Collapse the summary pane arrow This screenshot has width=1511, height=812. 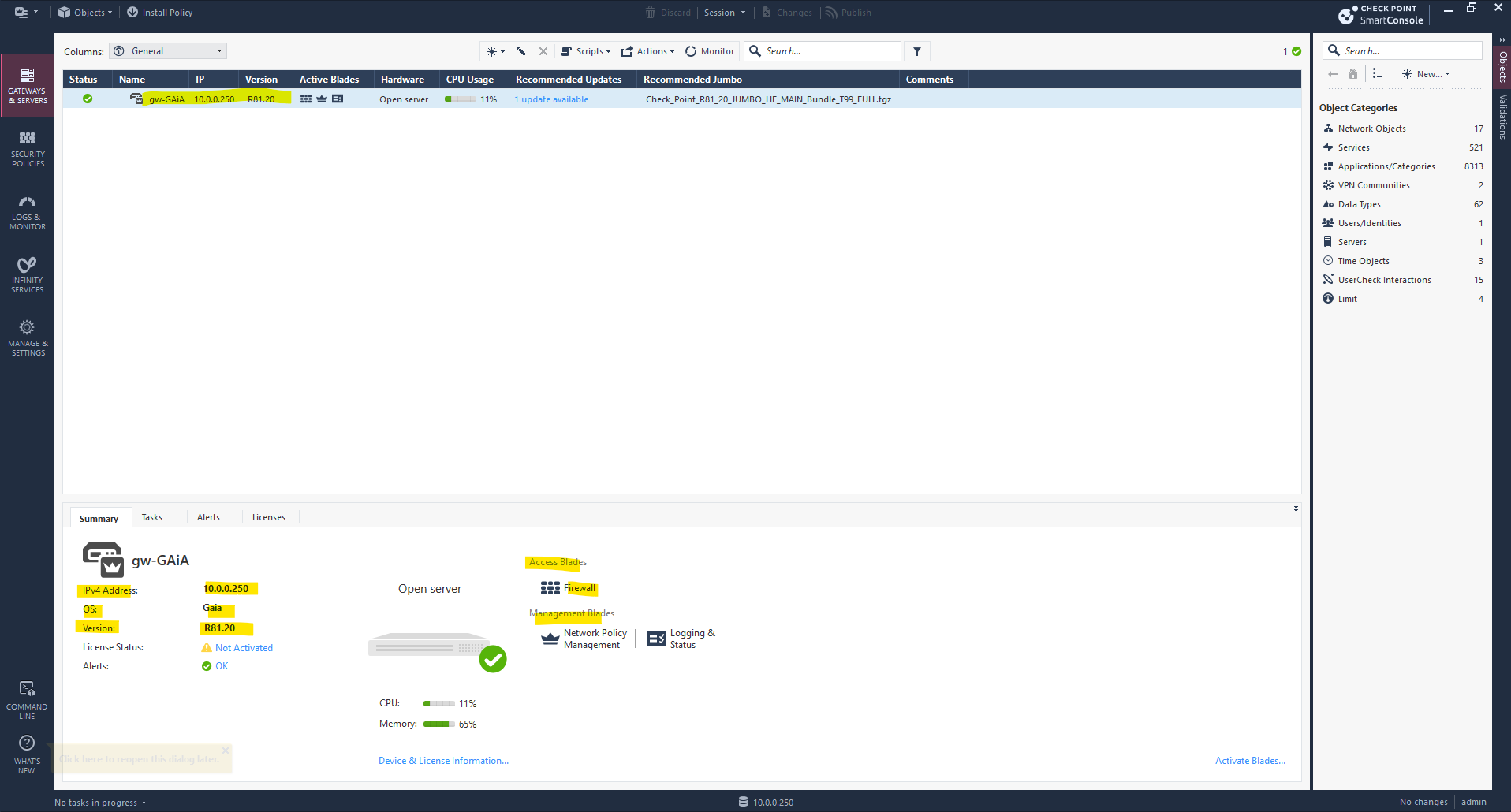click(x=1296, y=508)
